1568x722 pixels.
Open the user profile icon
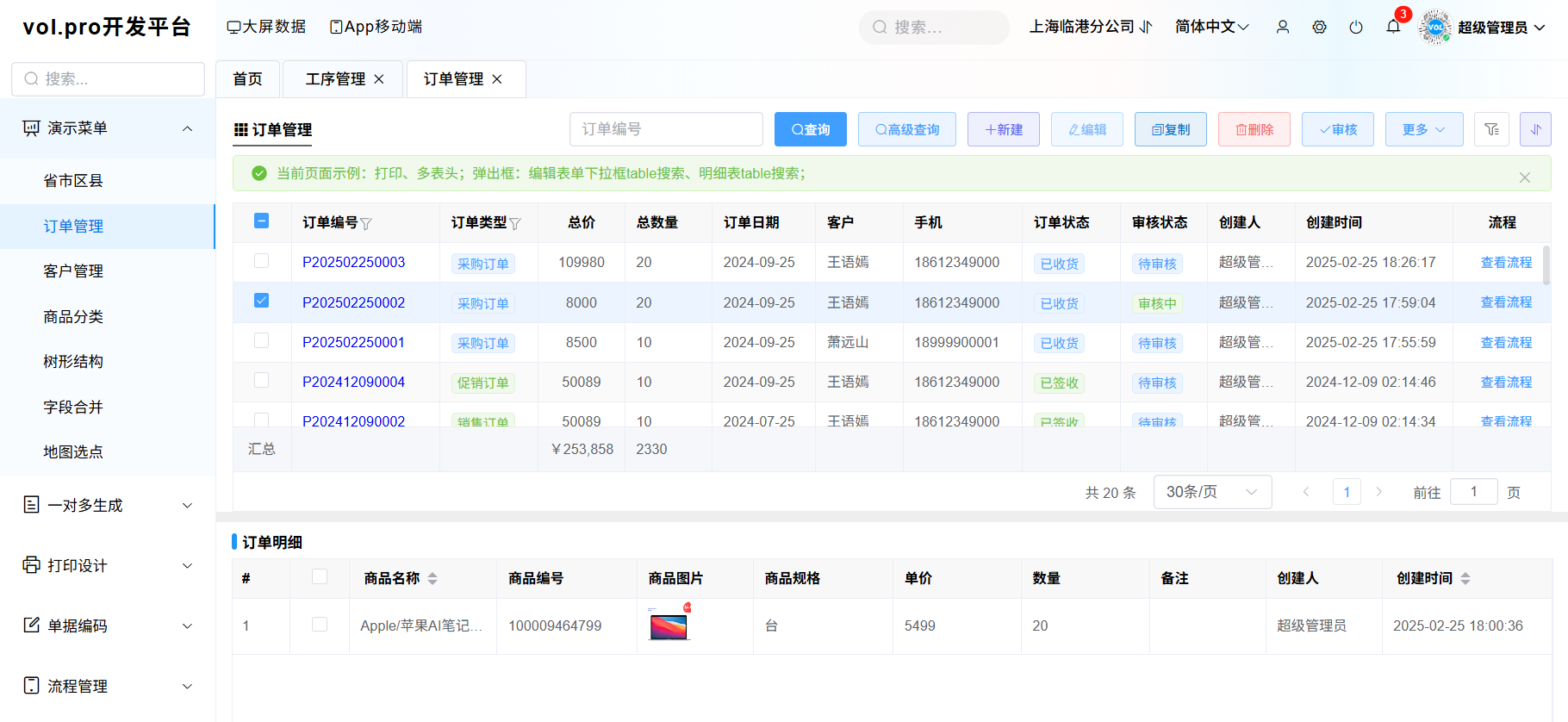coord(1283,27)
